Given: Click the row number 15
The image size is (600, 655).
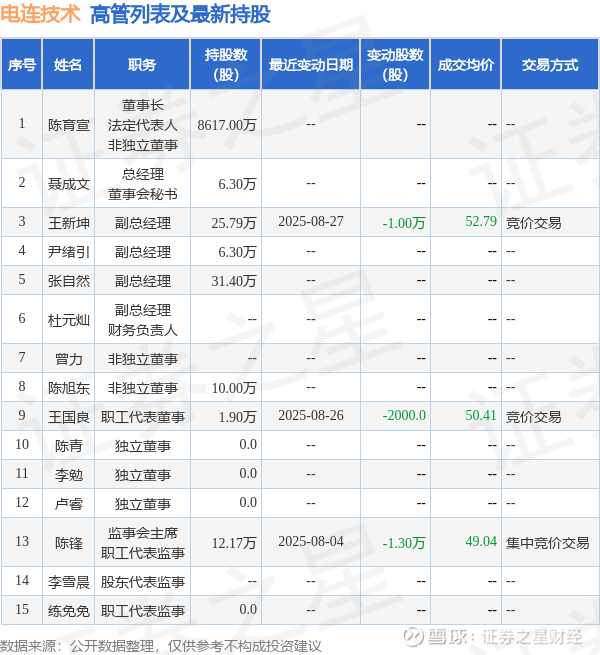Looking at the screenshot, I should [x=22, y=609].
